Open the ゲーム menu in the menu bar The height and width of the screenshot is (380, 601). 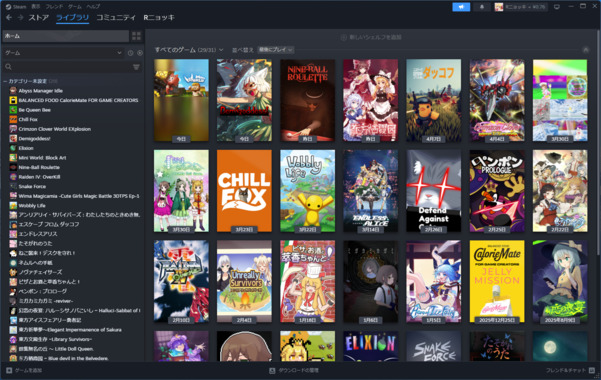tap(75, 7)
